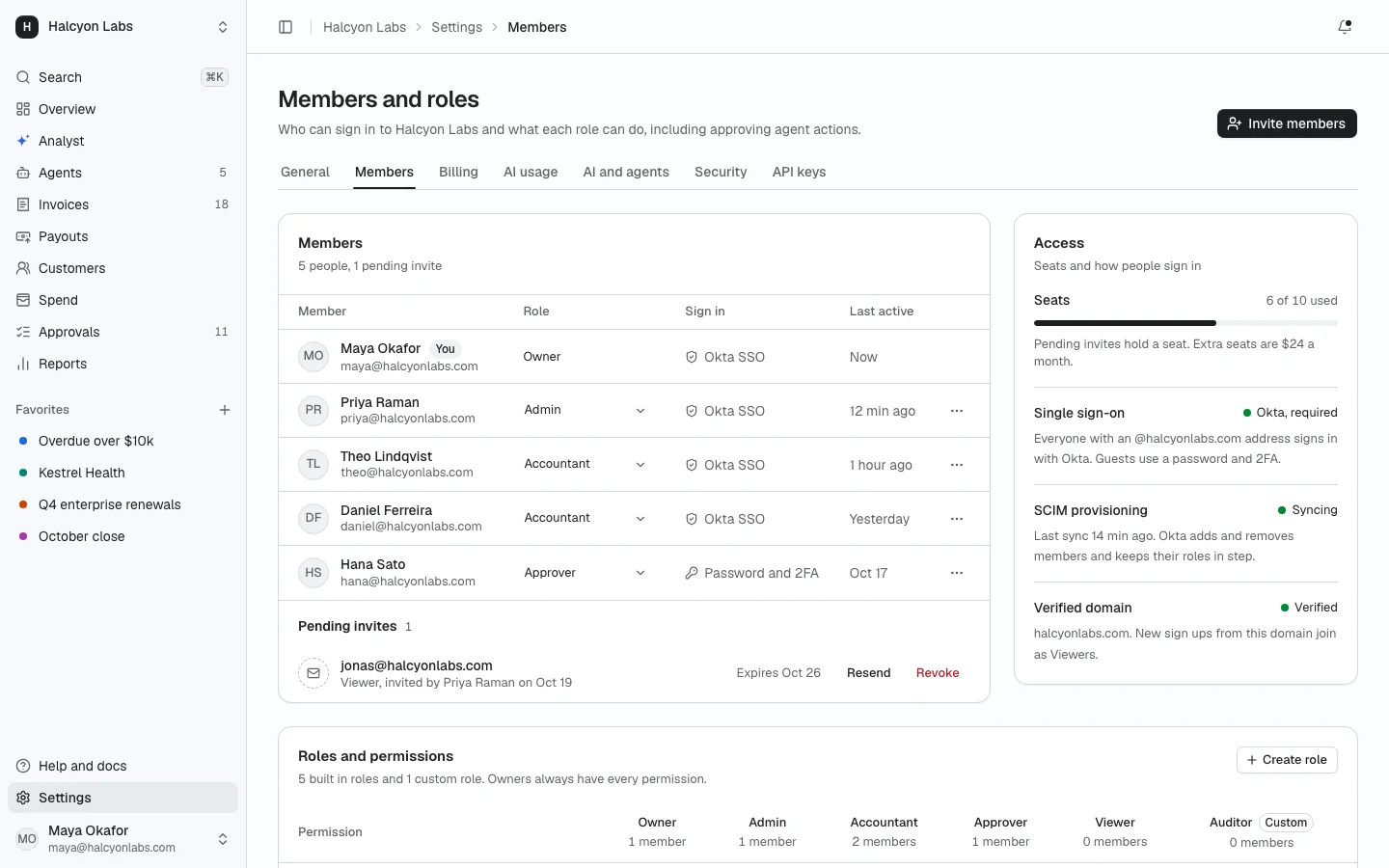
Task: Click the seats used progress bar
Action: [1185, 323]
